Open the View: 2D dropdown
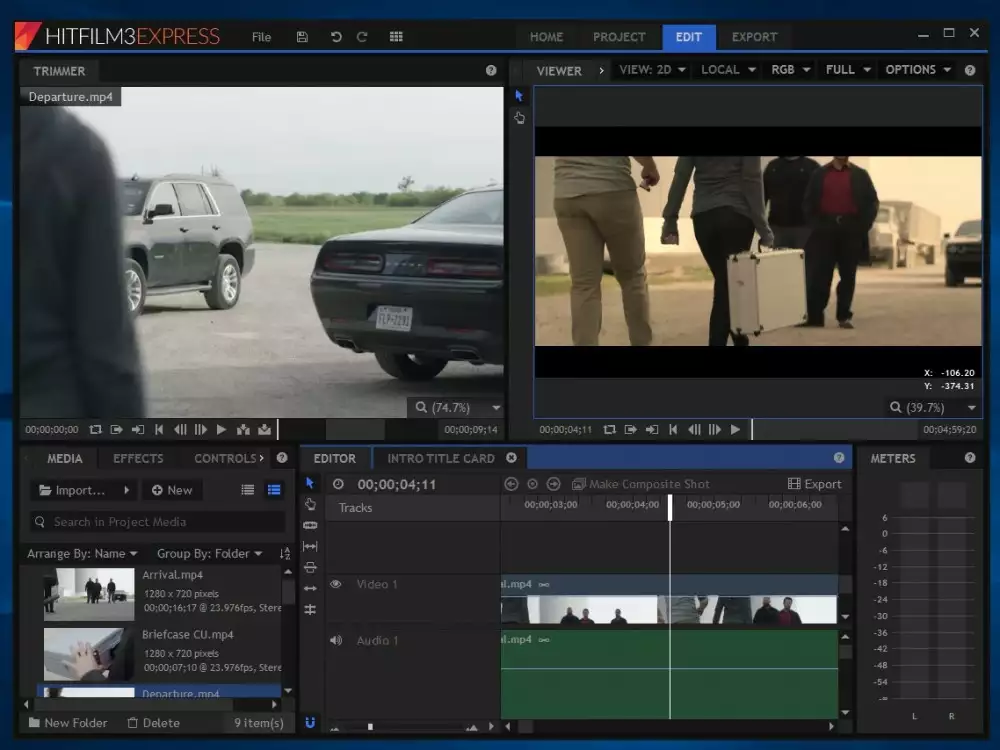Viewport: 1000px width, 750px height. 652,70
